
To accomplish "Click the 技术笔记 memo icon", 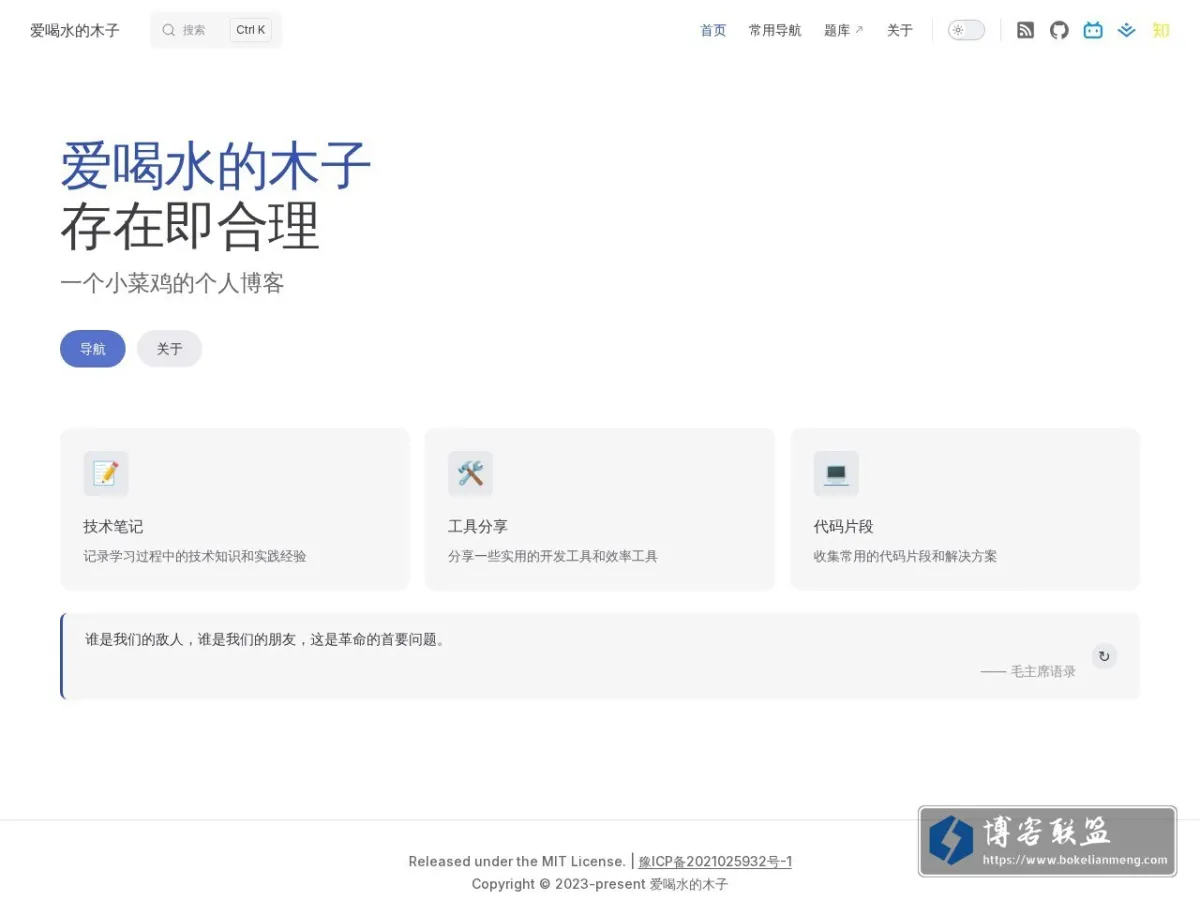I will [106, 473].
